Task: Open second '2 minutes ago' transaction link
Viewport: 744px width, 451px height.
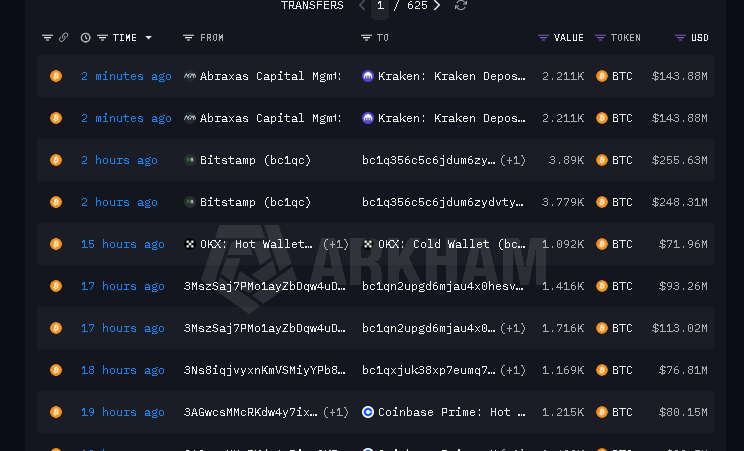Action: (126, 118)
